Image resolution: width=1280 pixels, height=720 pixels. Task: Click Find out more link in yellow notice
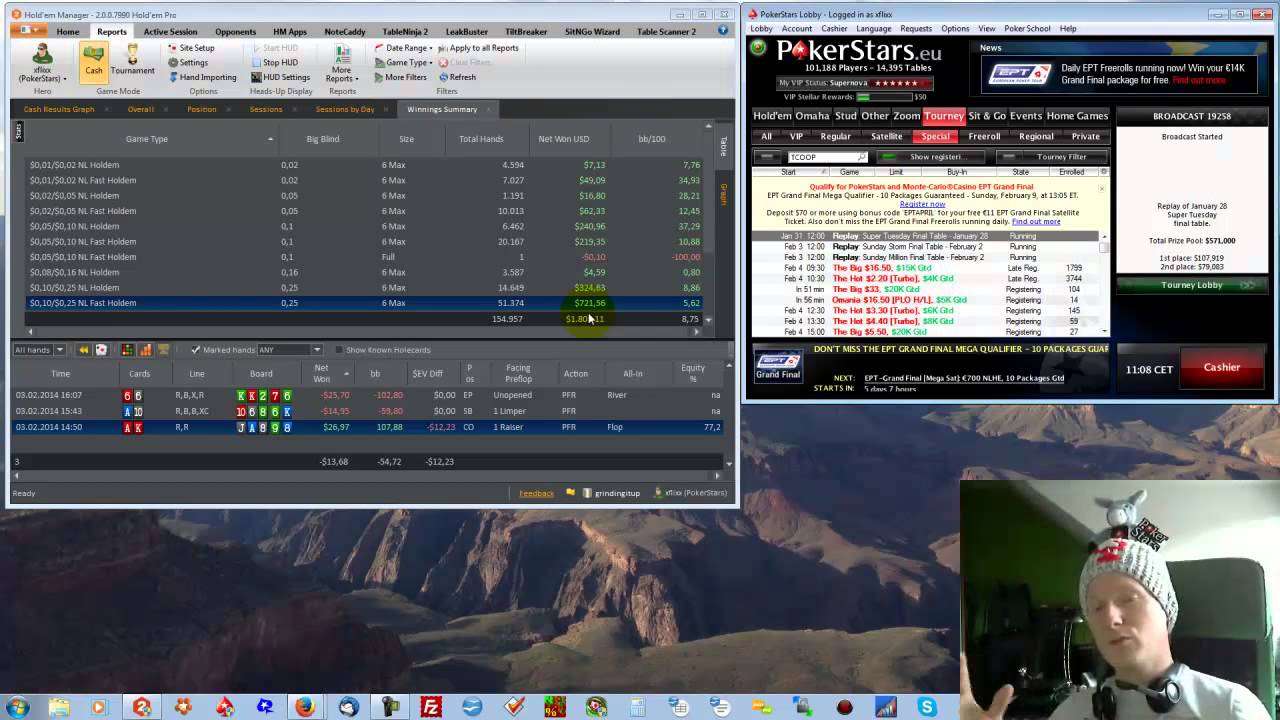pyautogui.click(x=1036, y=221)
